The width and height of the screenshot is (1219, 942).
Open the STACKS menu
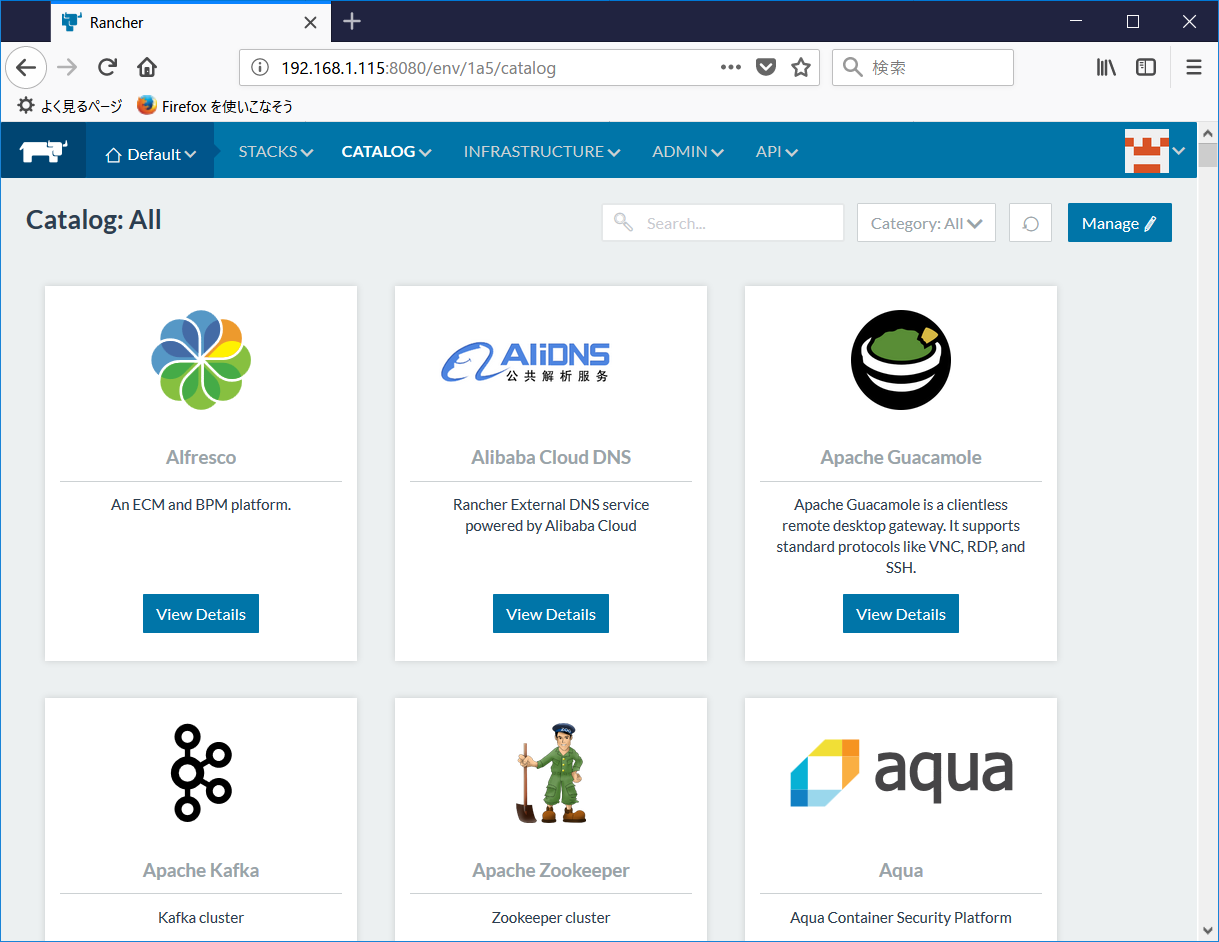coord(276,152)
